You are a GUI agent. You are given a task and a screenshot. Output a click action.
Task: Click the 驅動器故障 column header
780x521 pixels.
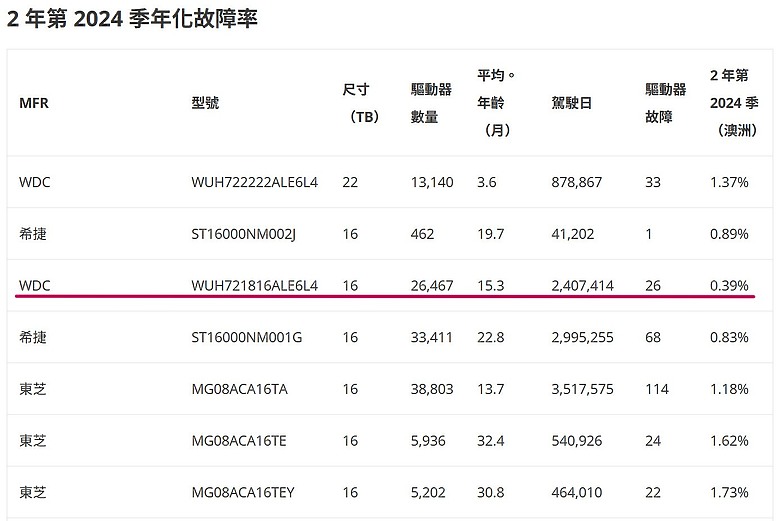pyautogui.click(x=666, y=103)
